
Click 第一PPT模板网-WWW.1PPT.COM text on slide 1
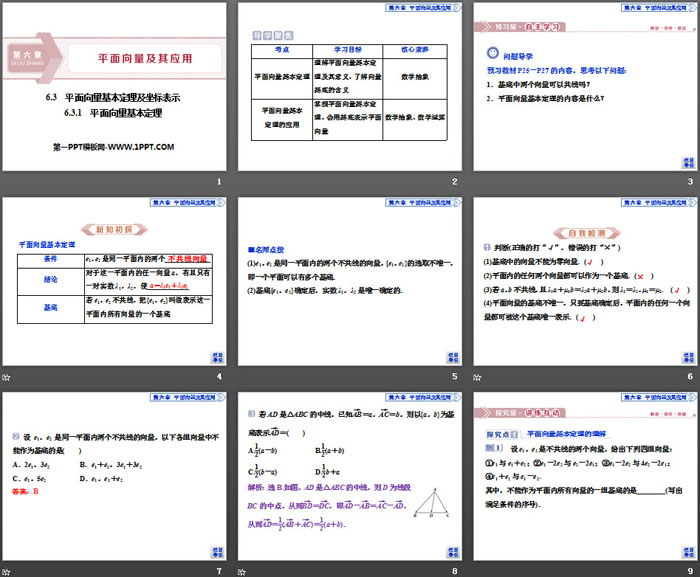(x=113, y=147)
